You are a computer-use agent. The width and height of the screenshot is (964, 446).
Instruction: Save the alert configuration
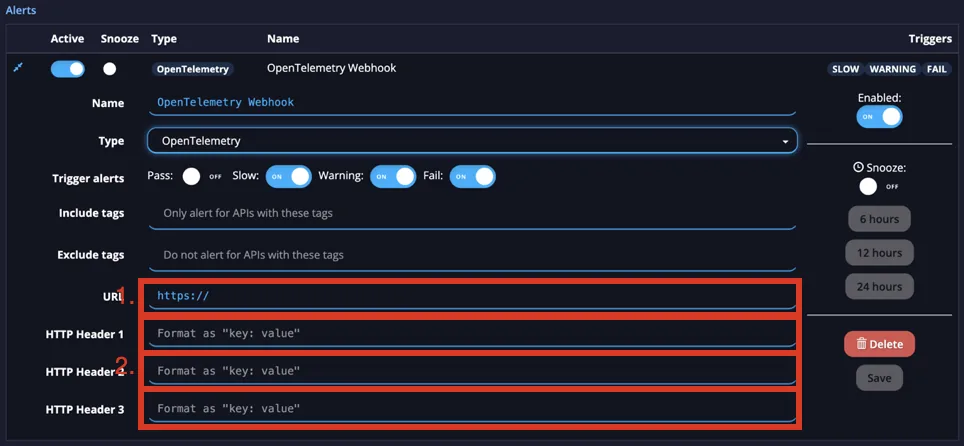click(879, 378)
